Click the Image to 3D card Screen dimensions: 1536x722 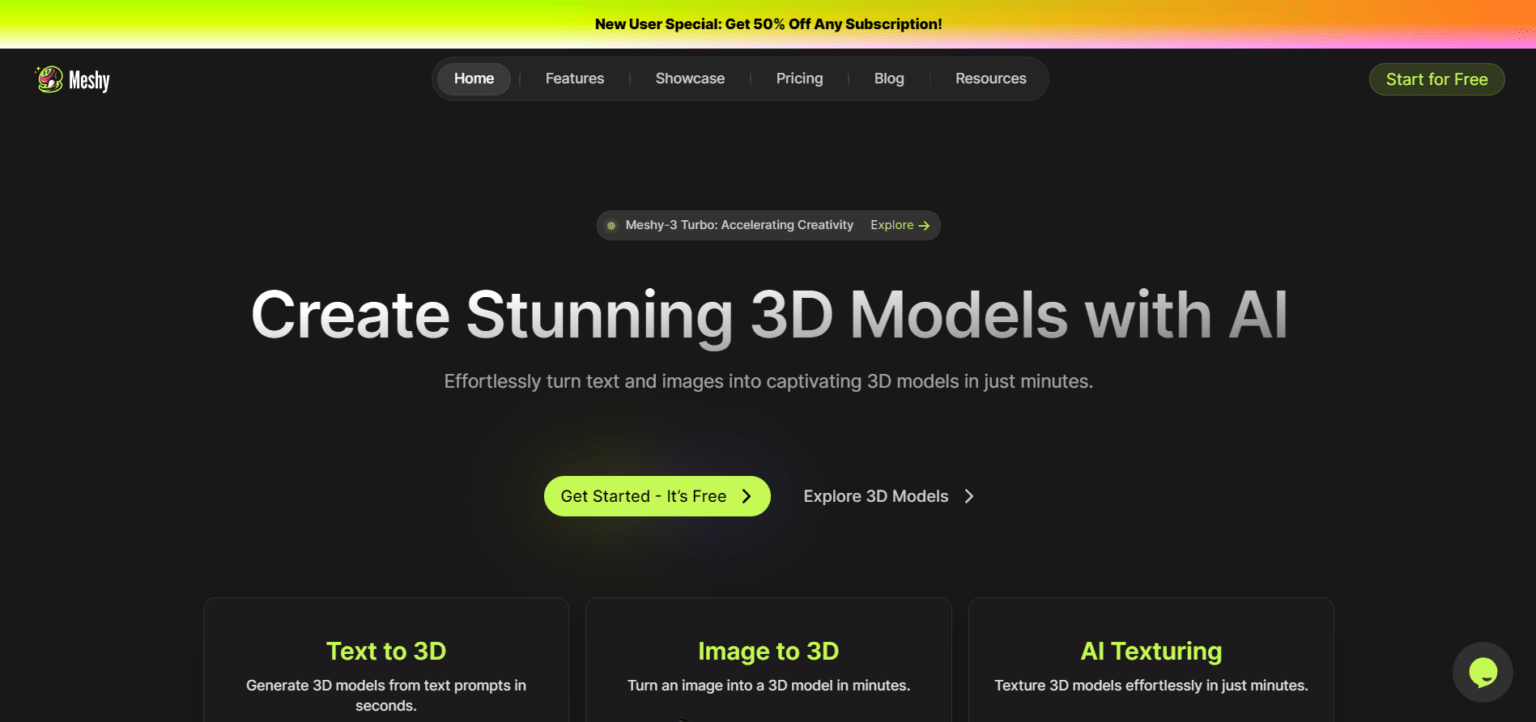[x=768, y=660]
